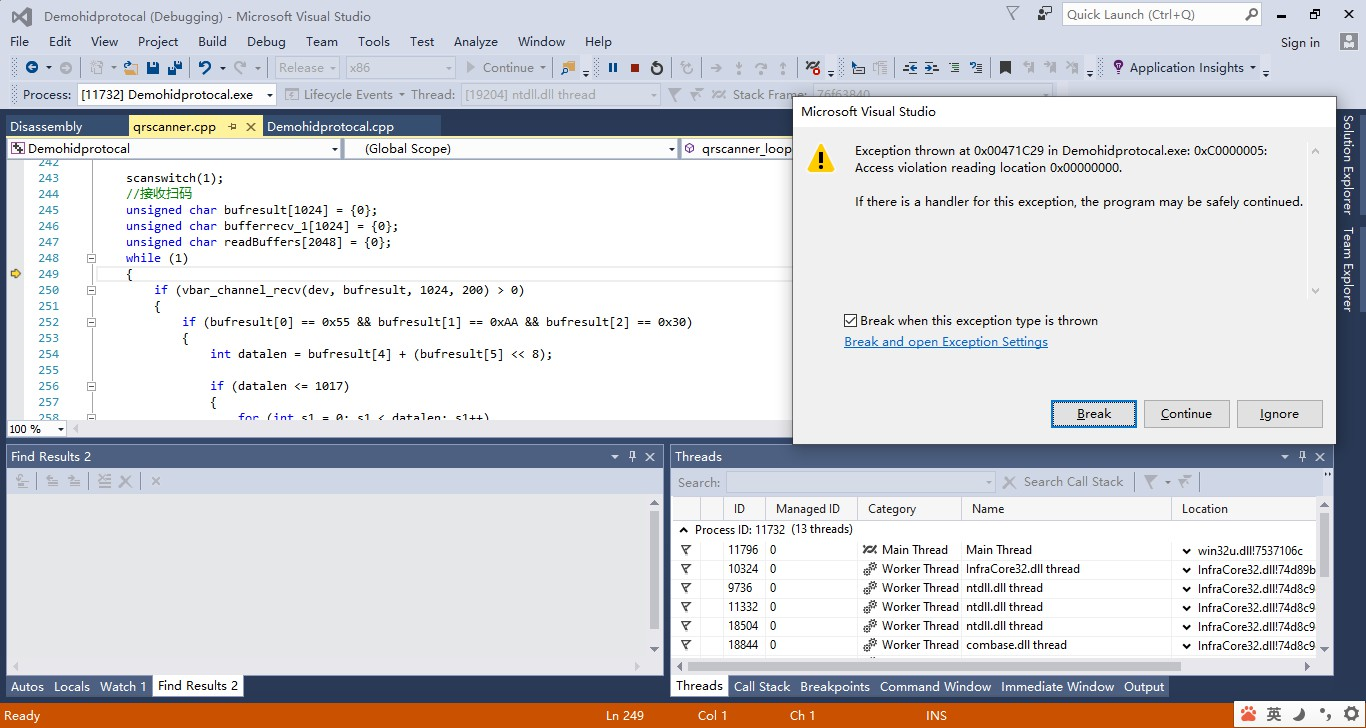Image resolution: width=1366 pixels, height=728 pixels.
Task: Click the Application Insights lightbulb icon
Action: coord(1118,68)
